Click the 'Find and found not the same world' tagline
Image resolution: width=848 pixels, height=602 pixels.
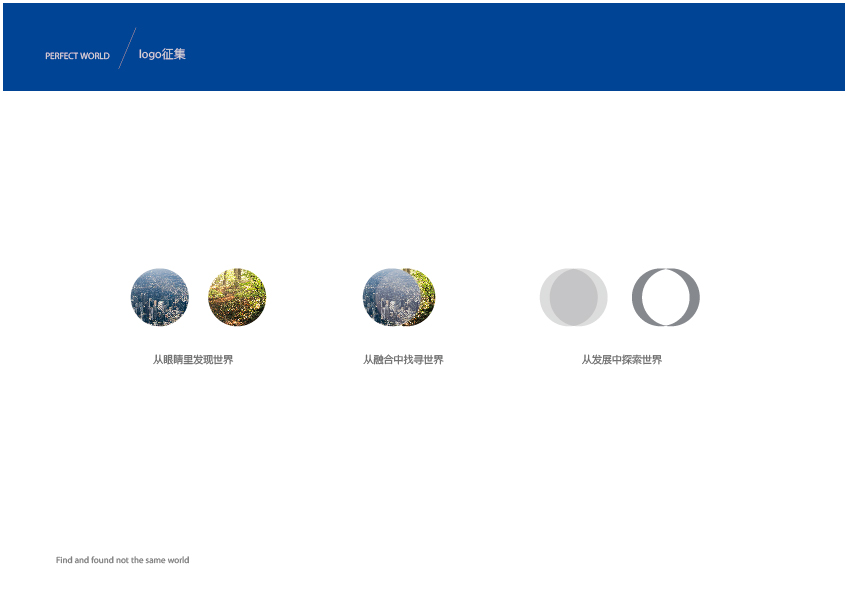coord(123,560)
